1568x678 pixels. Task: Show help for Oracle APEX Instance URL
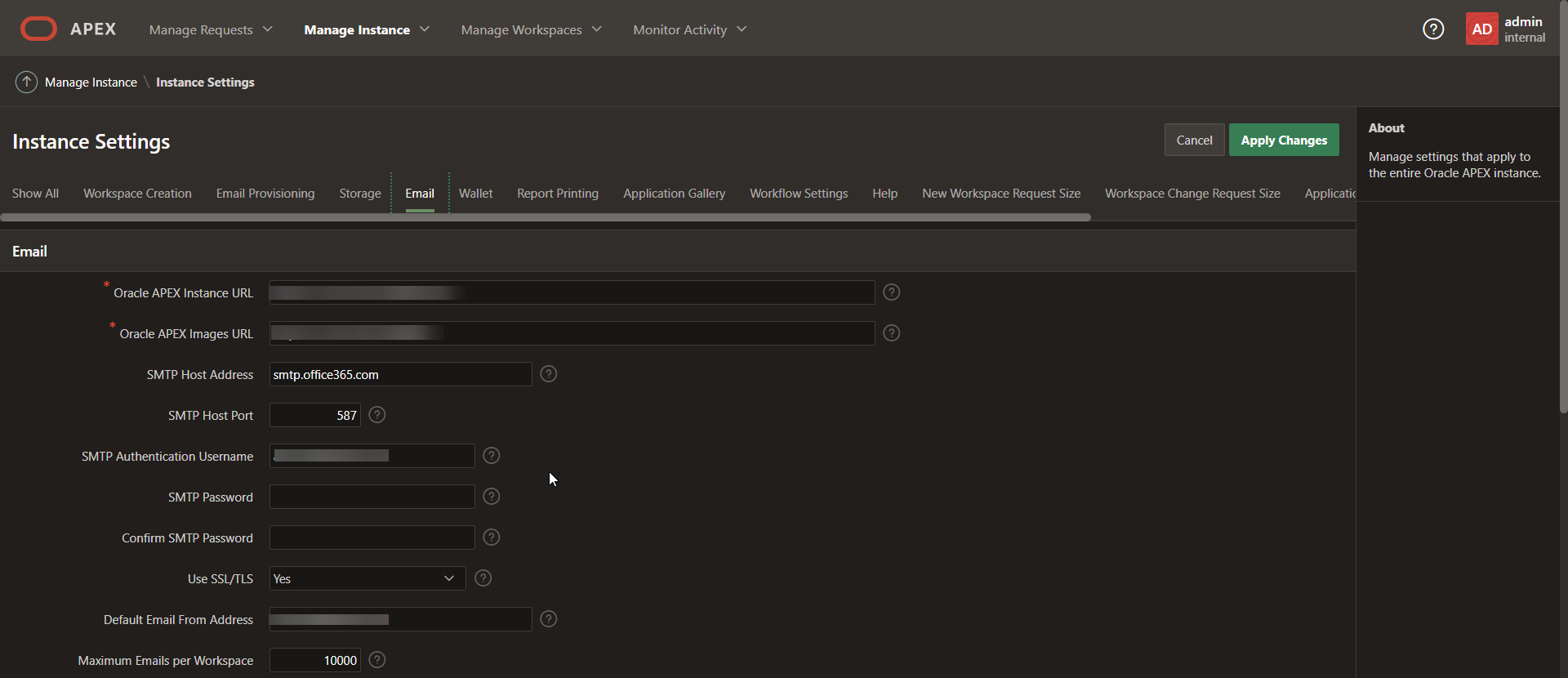point(892,292)
